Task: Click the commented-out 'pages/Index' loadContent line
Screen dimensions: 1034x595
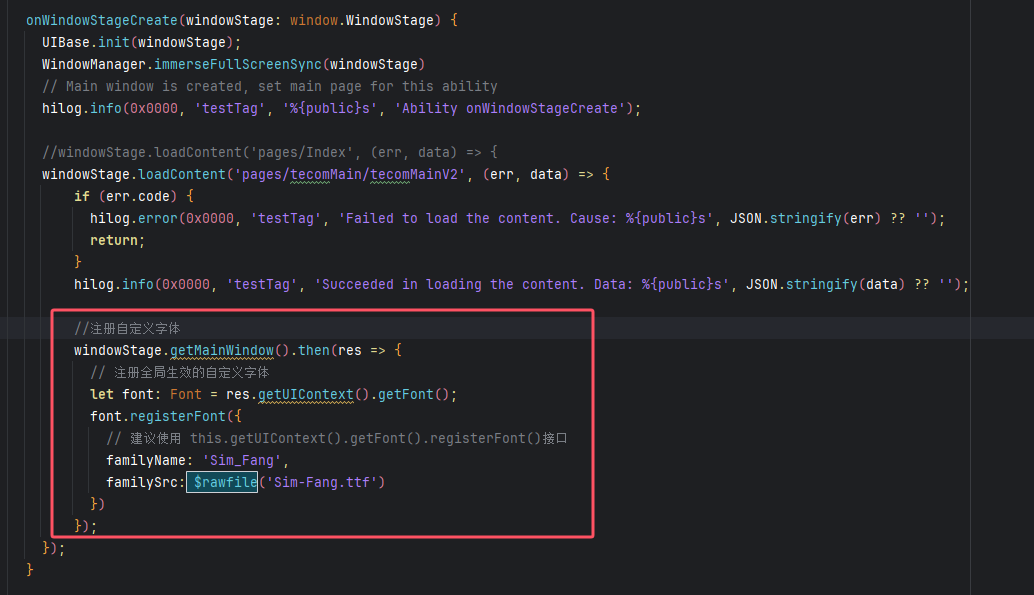Action: coord(269,152)
